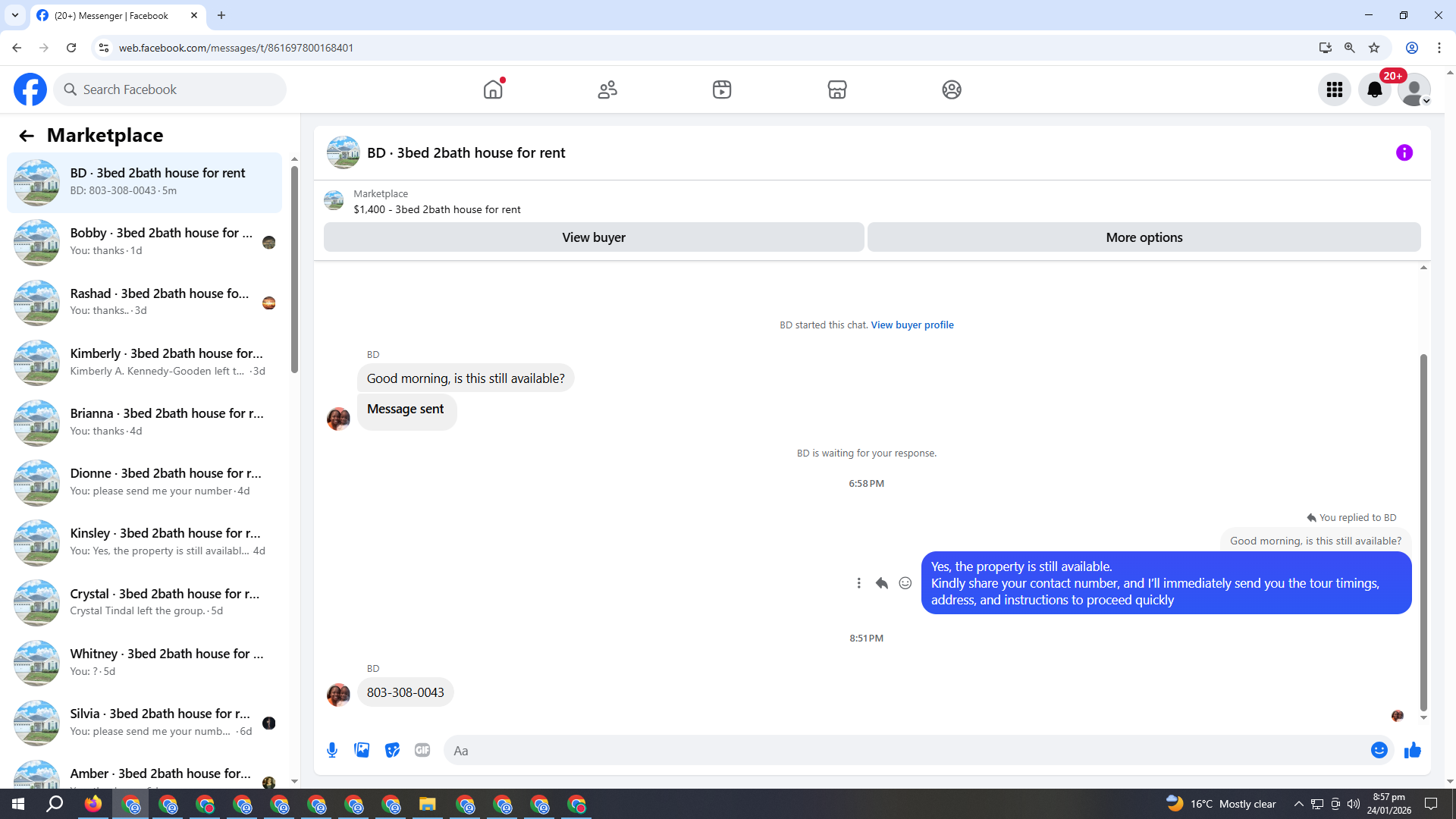1456x819 pixels.
Task: Open the emoji picker in message box
Action: (1379, 750)
